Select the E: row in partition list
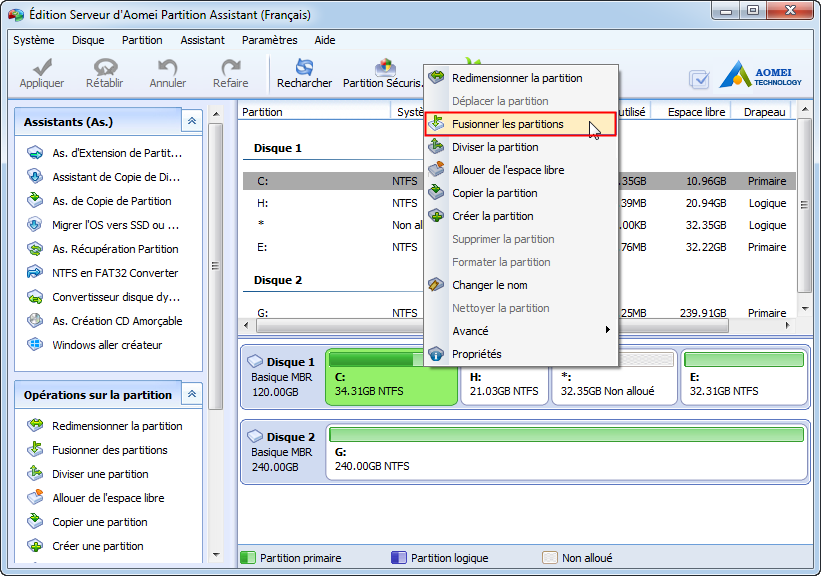Screen dimensions: 821x576 tap(518, 247)
